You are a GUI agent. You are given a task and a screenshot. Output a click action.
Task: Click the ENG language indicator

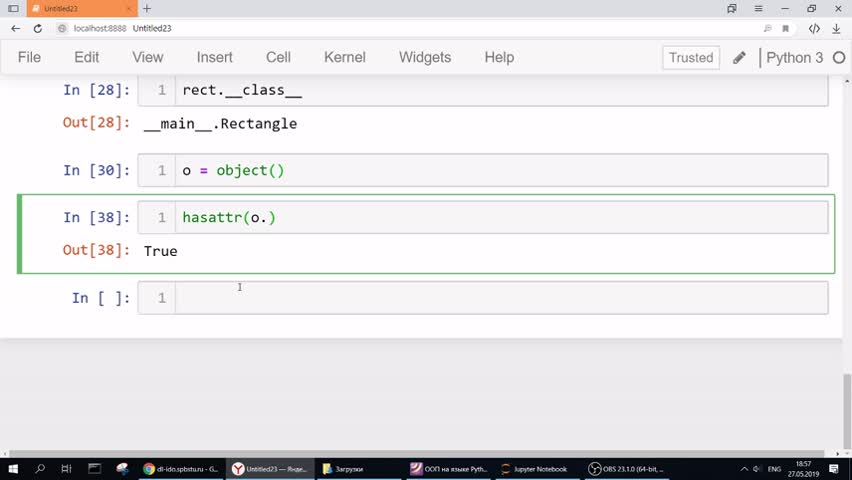tap(774, 469)
